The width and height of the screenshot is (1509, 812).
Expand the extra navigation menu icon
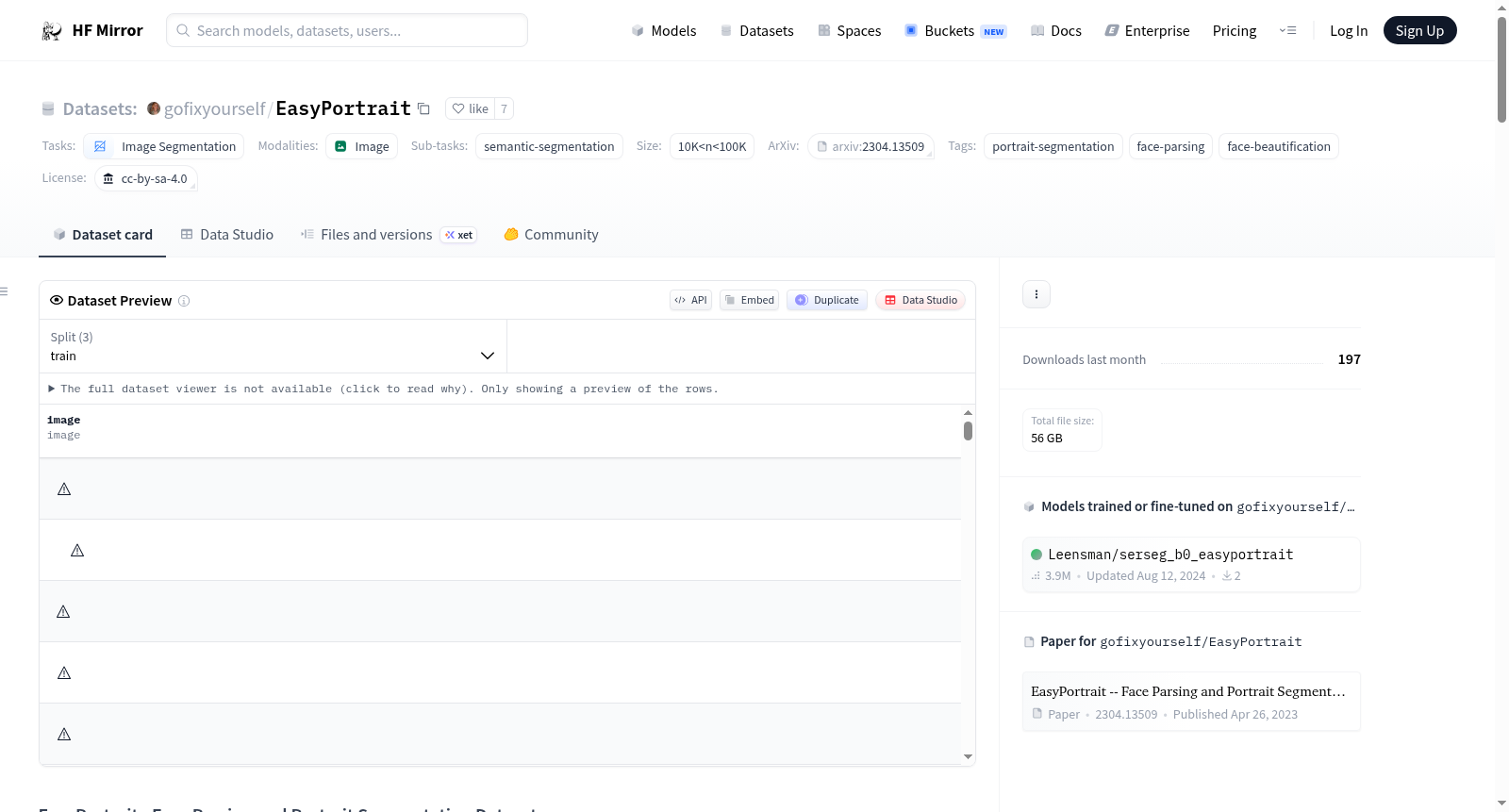[x=1287, y=31]
